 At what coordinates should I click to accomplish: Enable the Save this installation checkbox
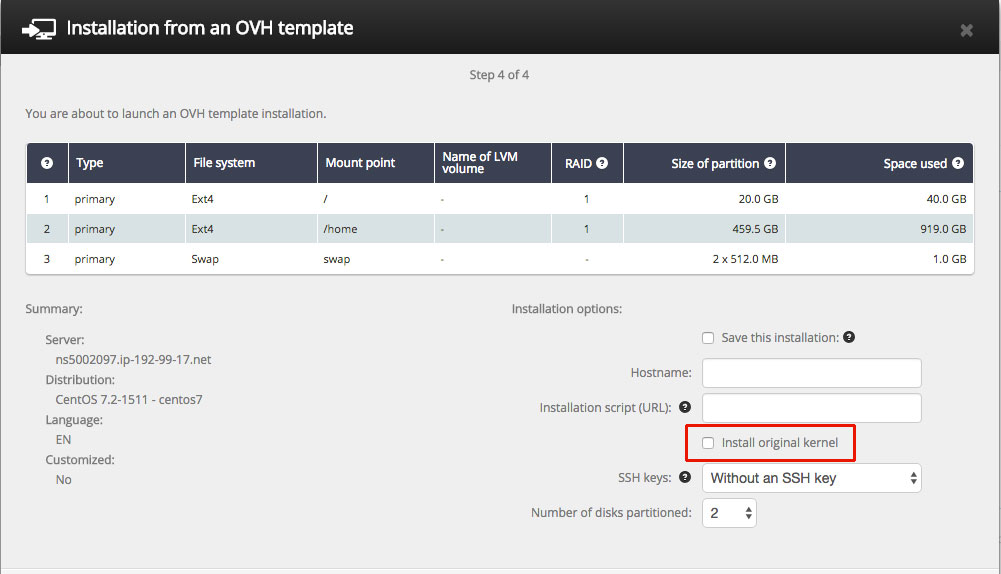[708, 338]
